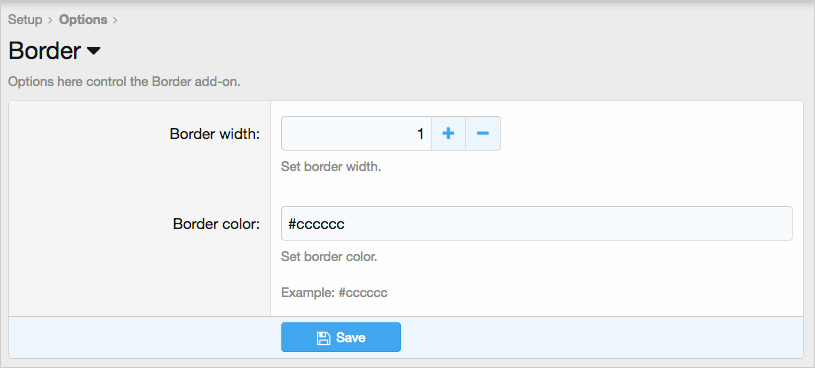Go to the Setup breadcrumb link

pos(25,20)
